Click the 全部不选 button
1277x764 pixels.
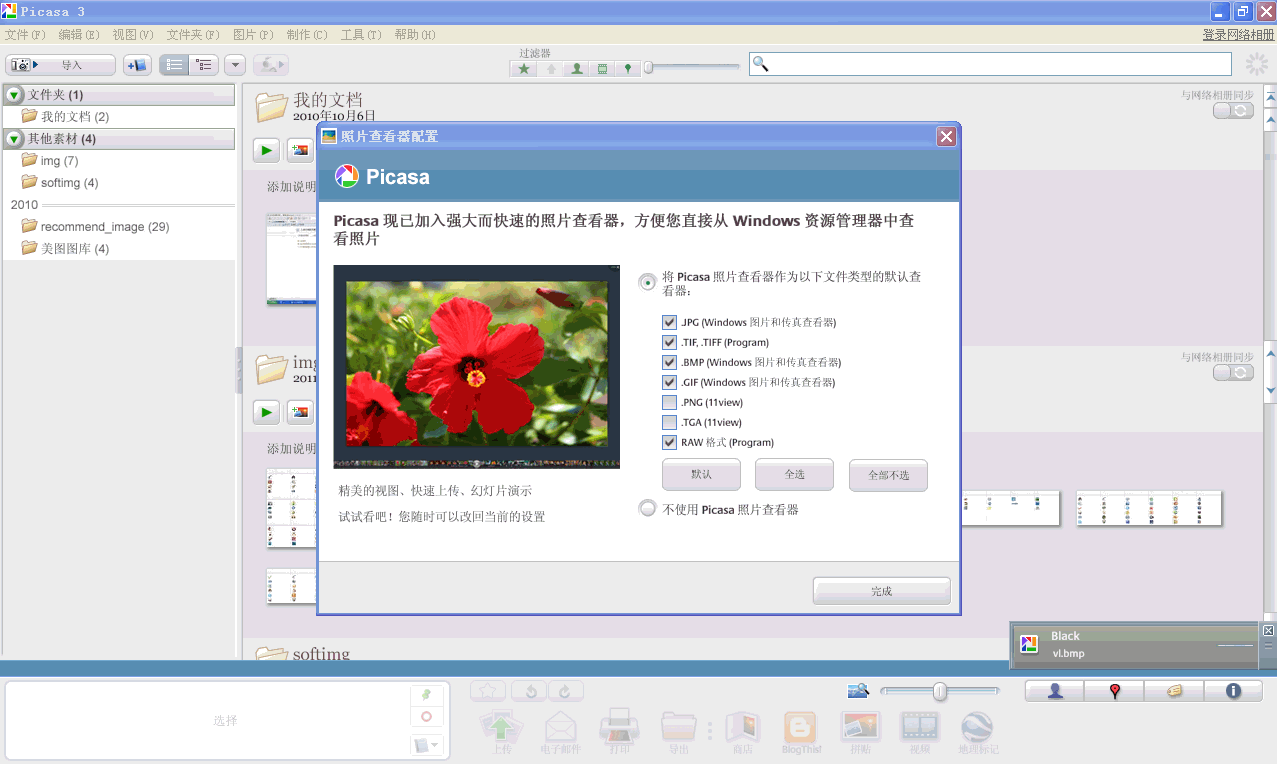(x=888, y=475)
